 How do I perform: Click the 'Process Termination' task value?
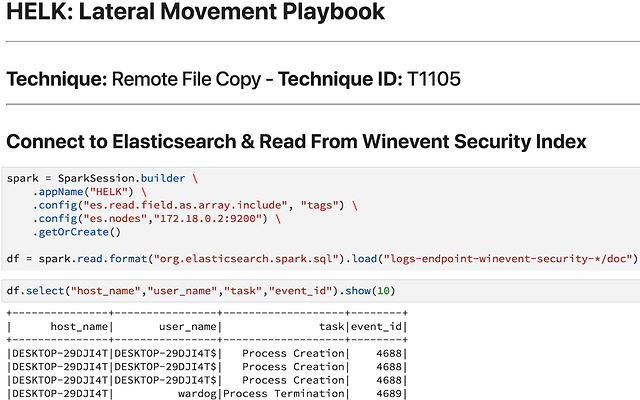pos(284,393)
